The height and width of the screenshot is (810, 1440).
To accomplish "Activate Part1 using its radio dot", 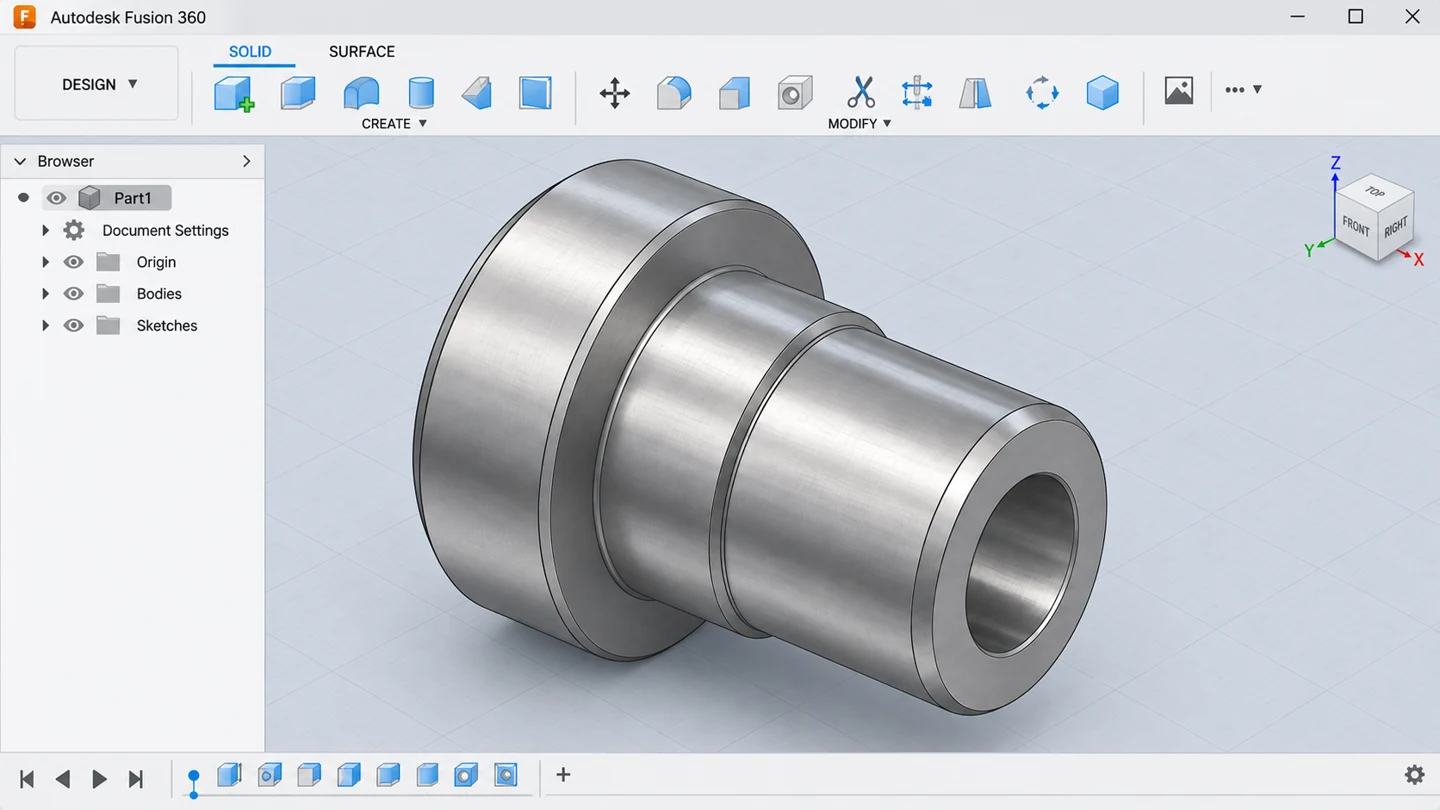I will tap(24, 198).
